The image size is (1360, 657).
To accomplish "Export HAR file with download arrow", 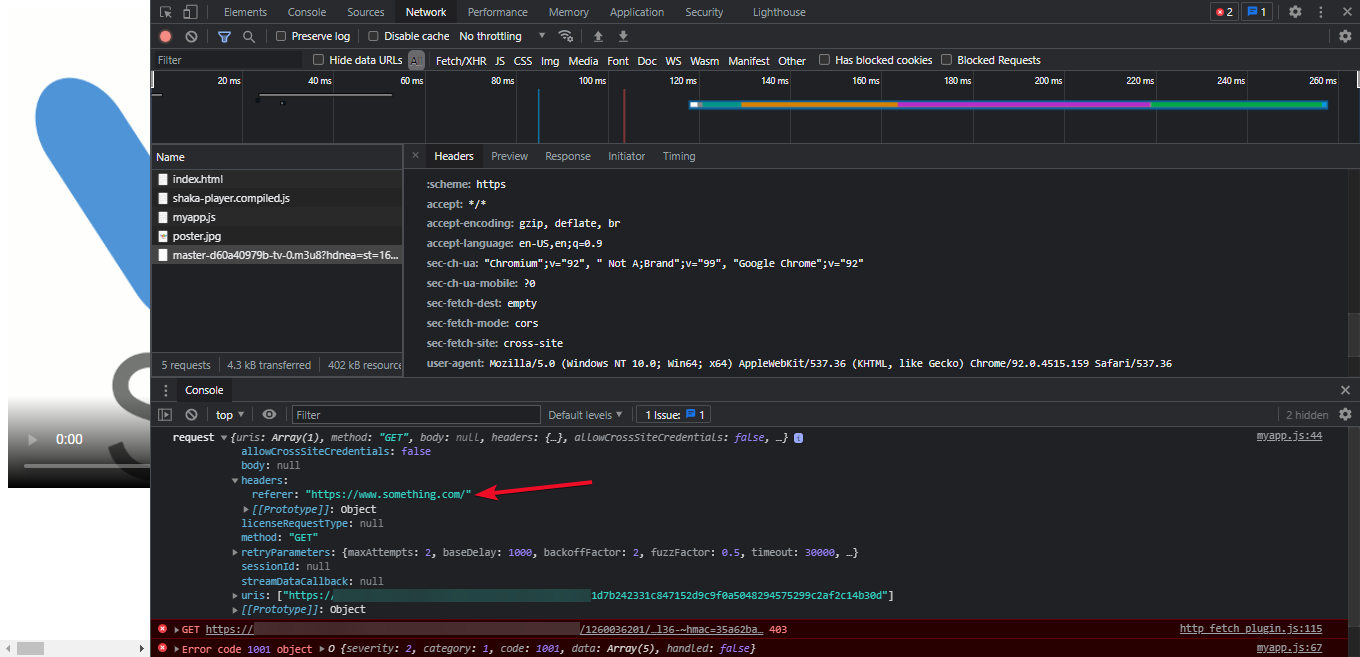I will [x=623, y=36].
